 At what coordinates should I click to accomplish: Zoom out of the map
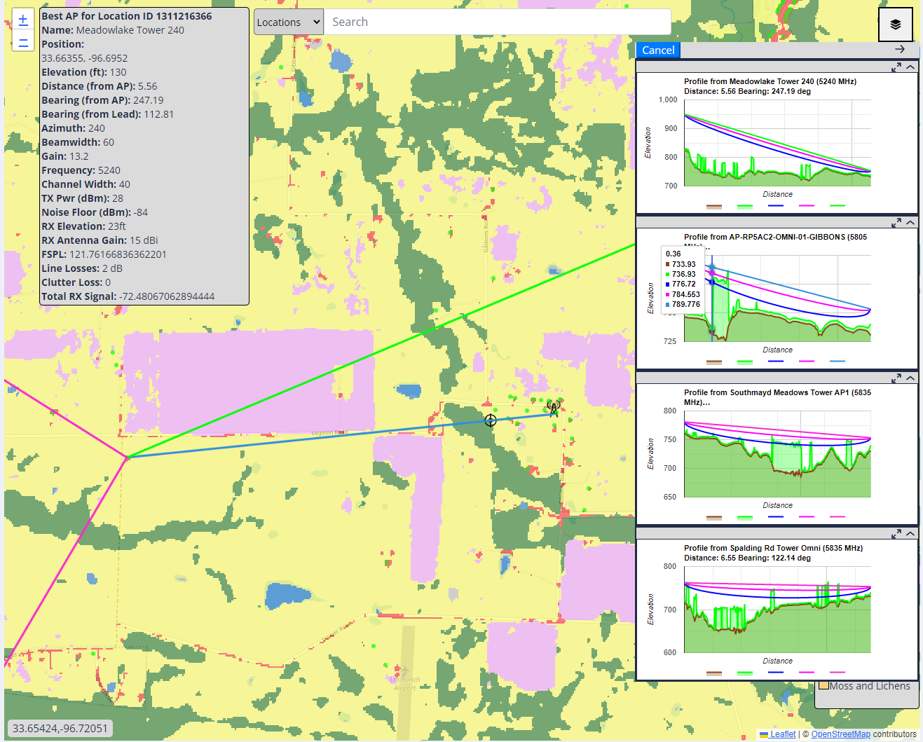23,42
